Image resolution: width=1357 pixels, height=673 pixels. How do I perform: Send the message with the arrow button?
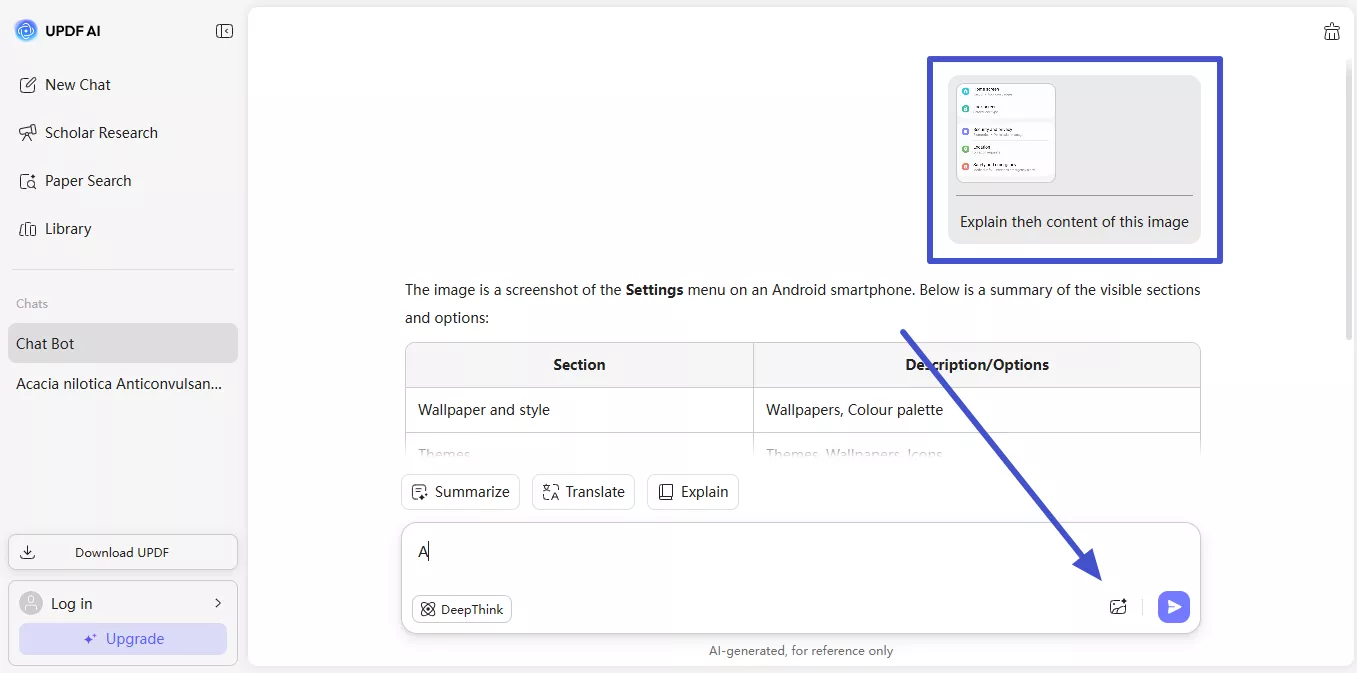[1174, 607]
